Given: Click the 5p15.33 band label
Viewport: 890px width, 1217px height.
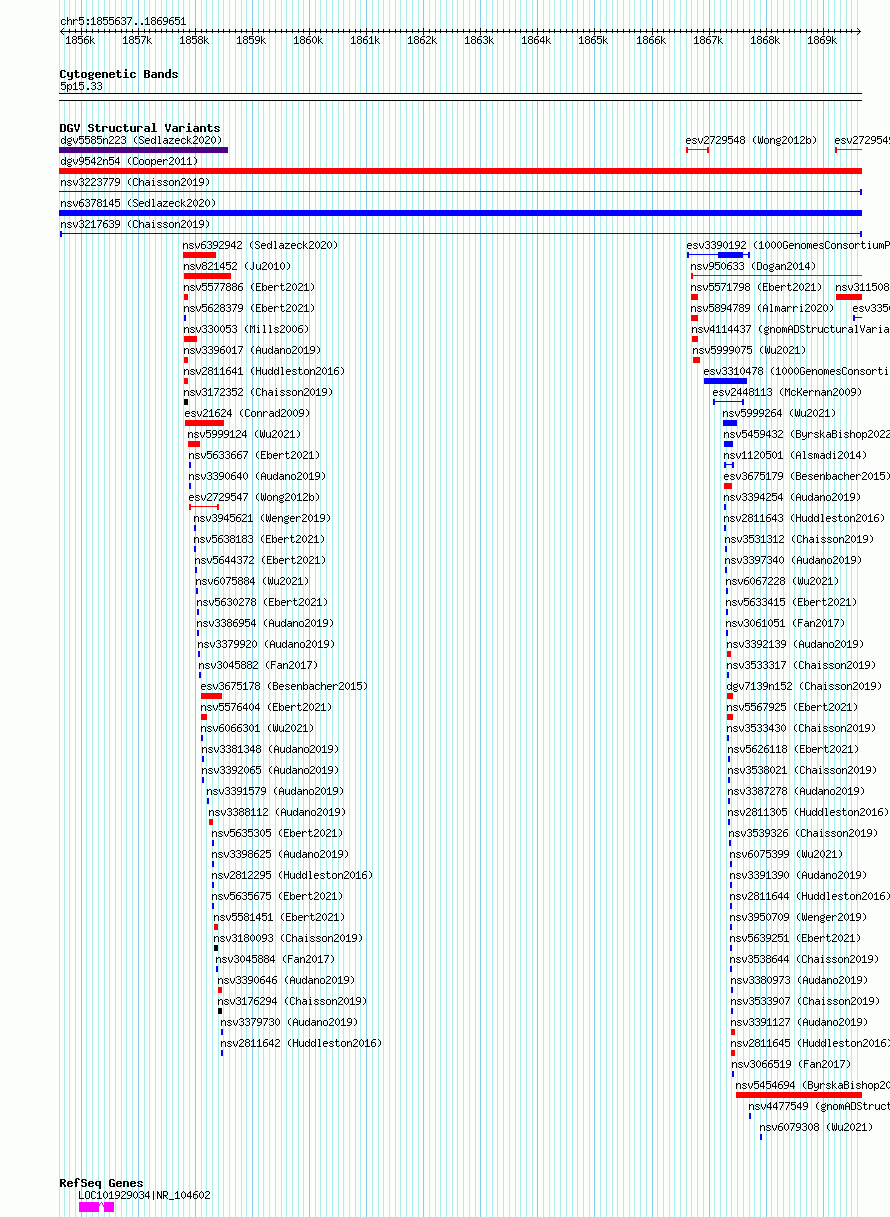Looking at the screenshot, I should point(81,87).
